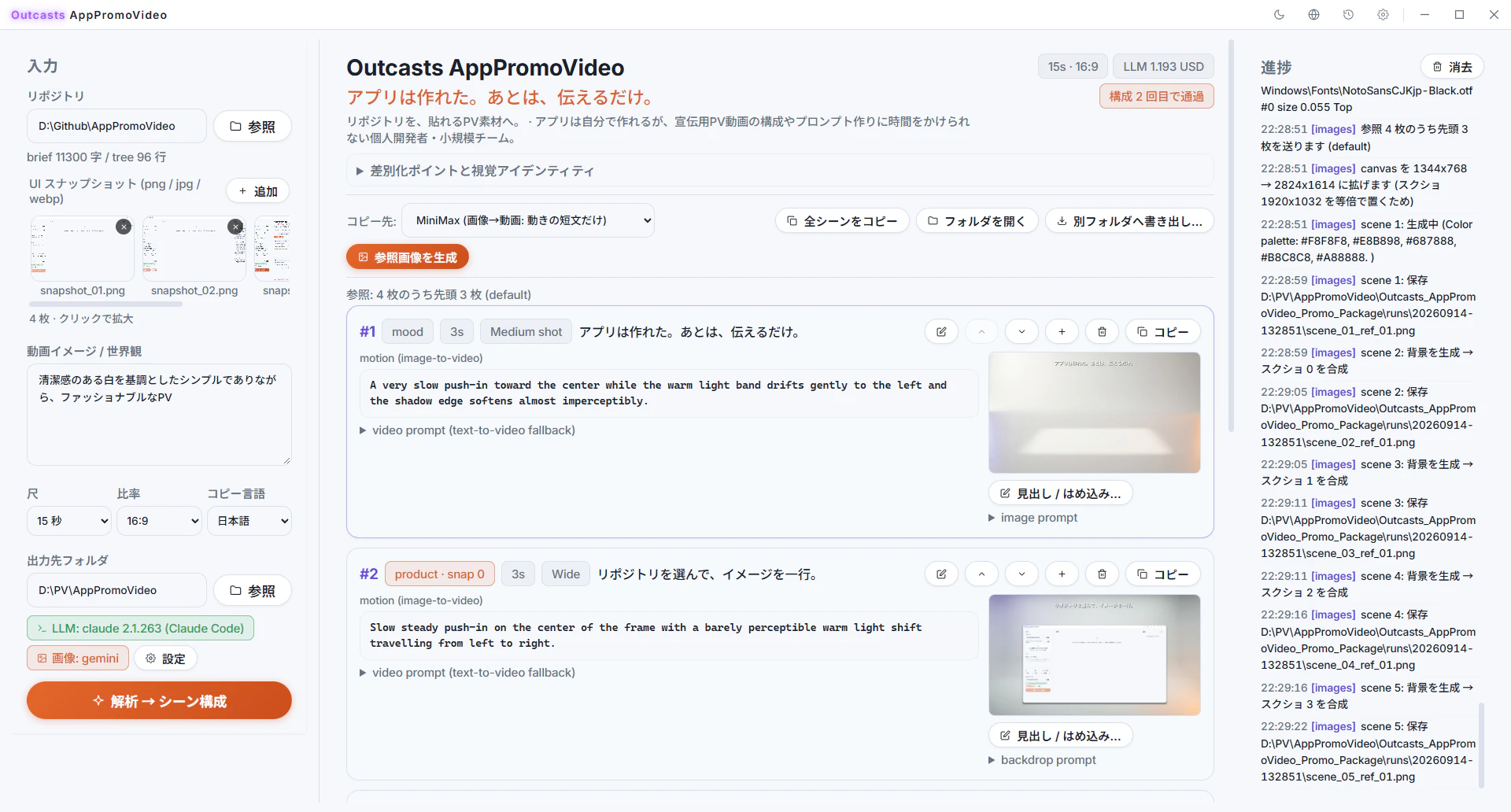
Task: Edit scene #2 with pencil icon
Action: pyautogui.click(x=941, y=574)
